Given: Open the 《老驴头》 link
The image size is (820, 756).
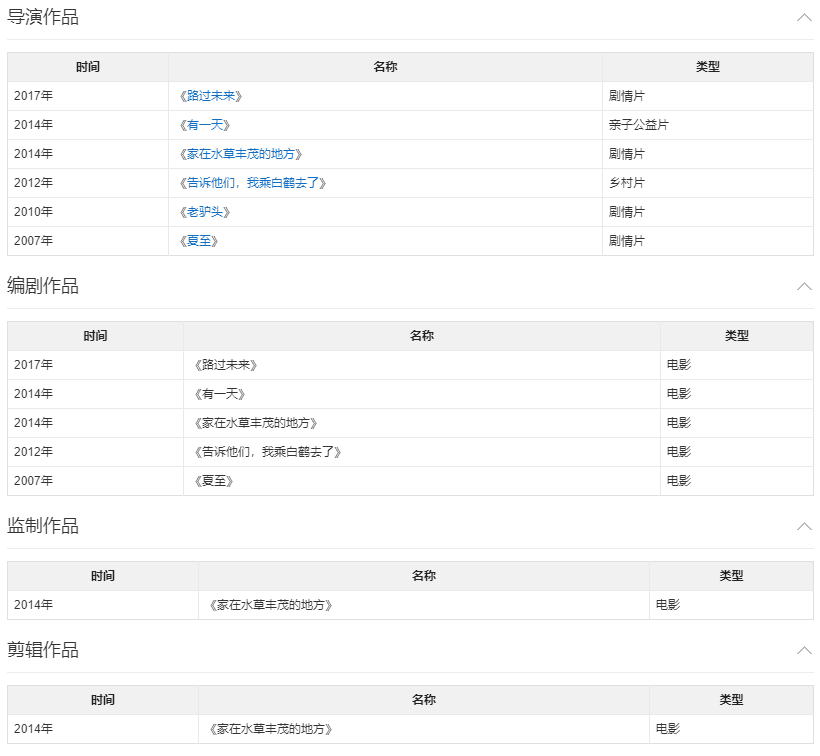Looking at the screenshot, I should (205, 212).
